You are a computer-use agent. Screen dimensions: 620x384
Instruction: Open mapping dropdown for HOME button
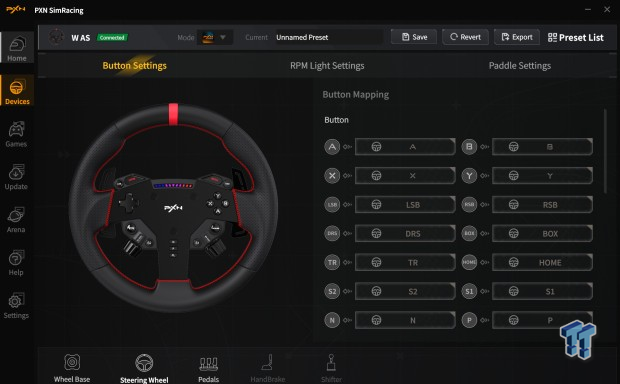coord(542,262)
